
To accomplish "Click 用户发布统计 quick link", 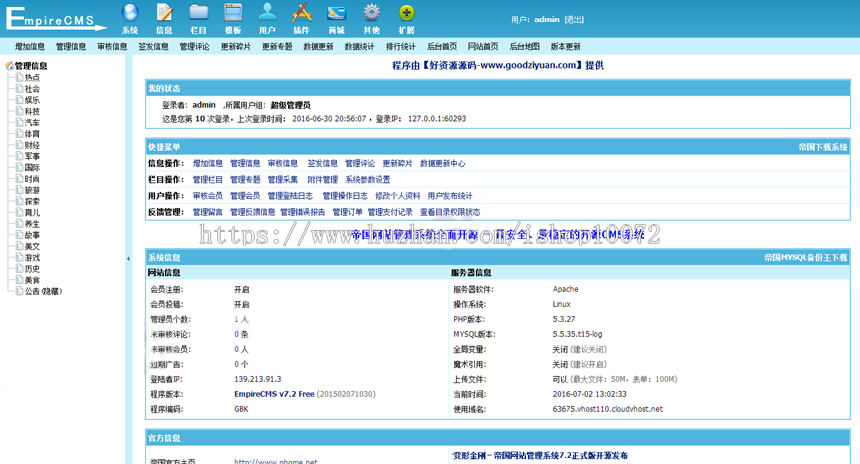I will (x=450, y=196).
